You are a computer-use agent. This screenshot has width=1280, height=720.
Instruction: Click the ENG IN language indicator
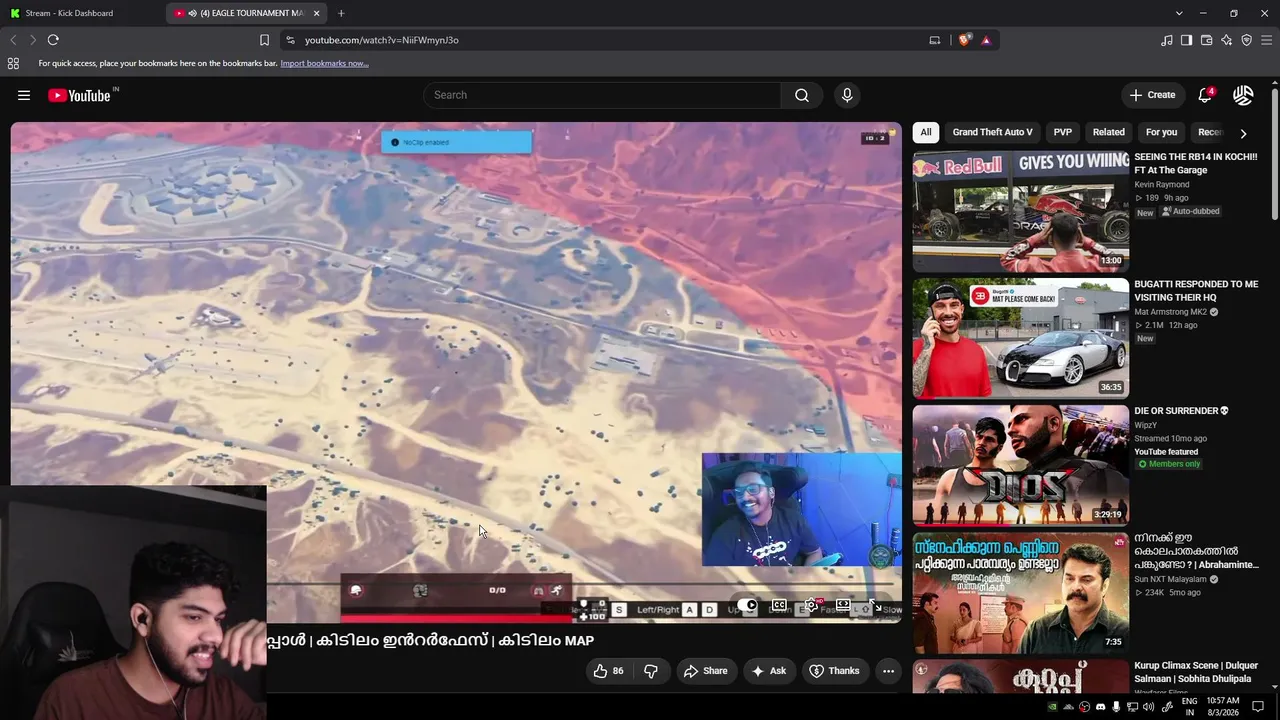click(x=1190, y=707)
